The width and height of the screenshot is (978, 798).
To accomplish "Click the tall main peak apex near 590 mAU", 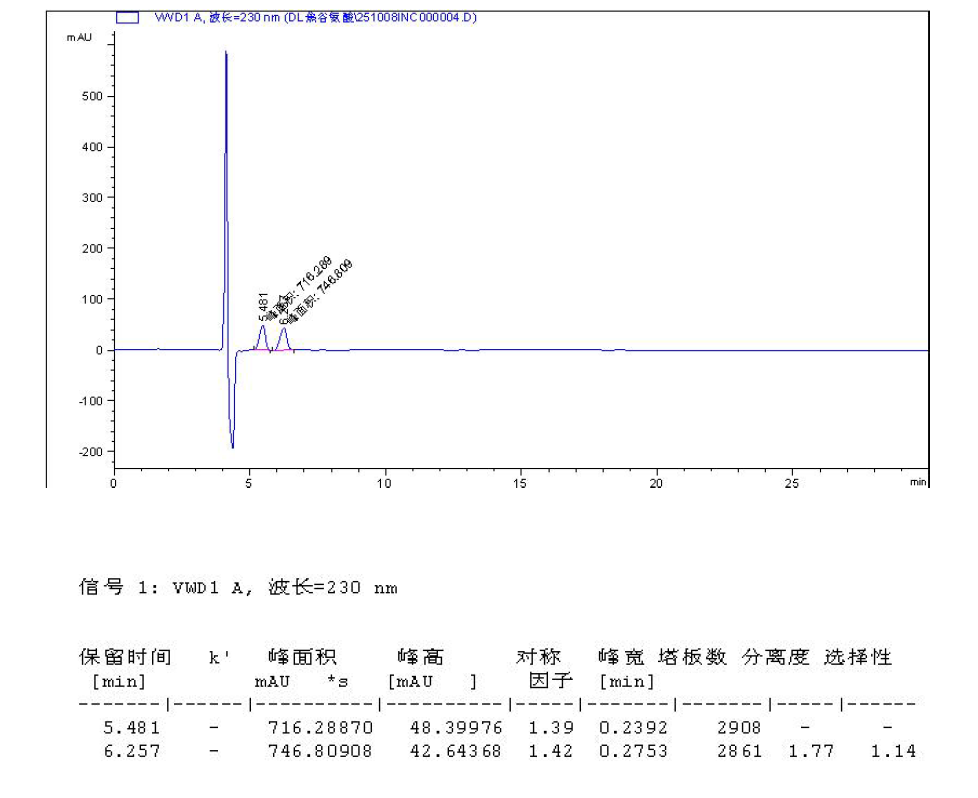I will (226, 53).
